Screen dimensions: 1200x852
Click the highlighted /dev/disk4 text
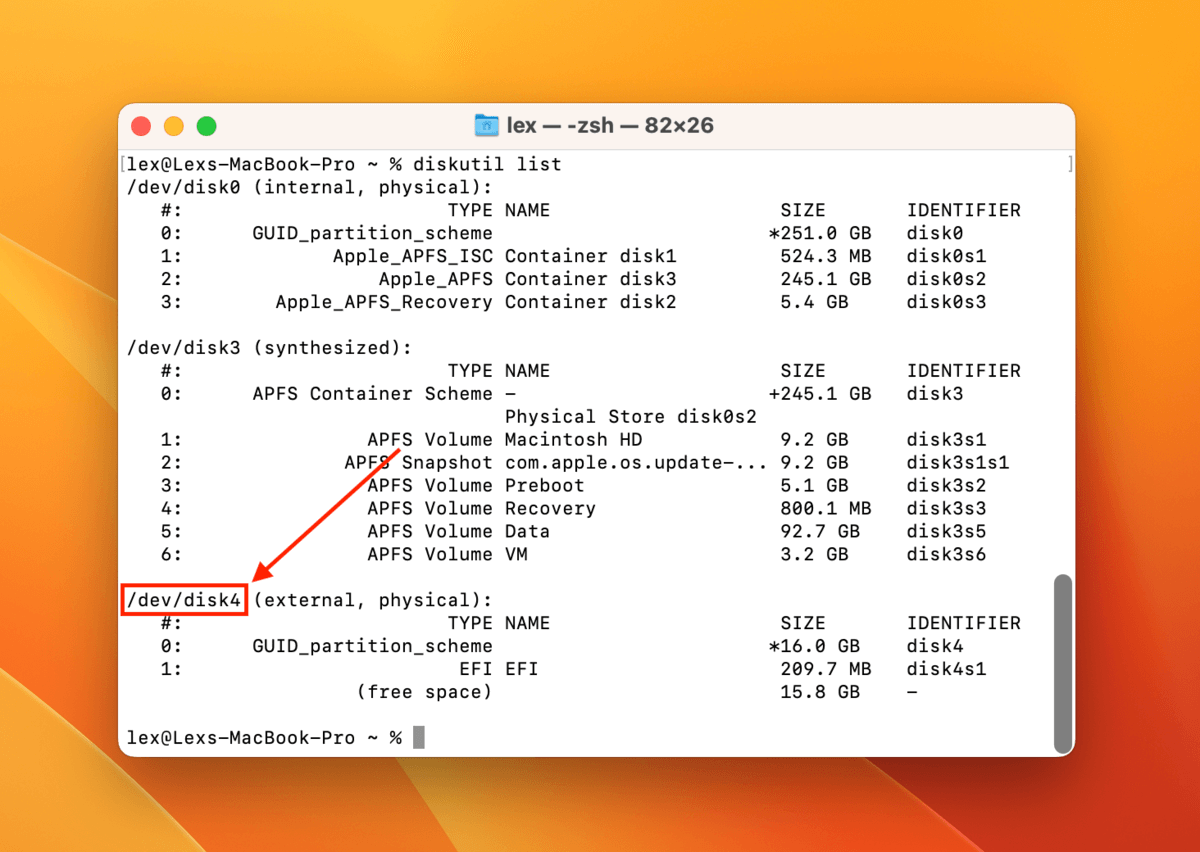tap(184, 600)
